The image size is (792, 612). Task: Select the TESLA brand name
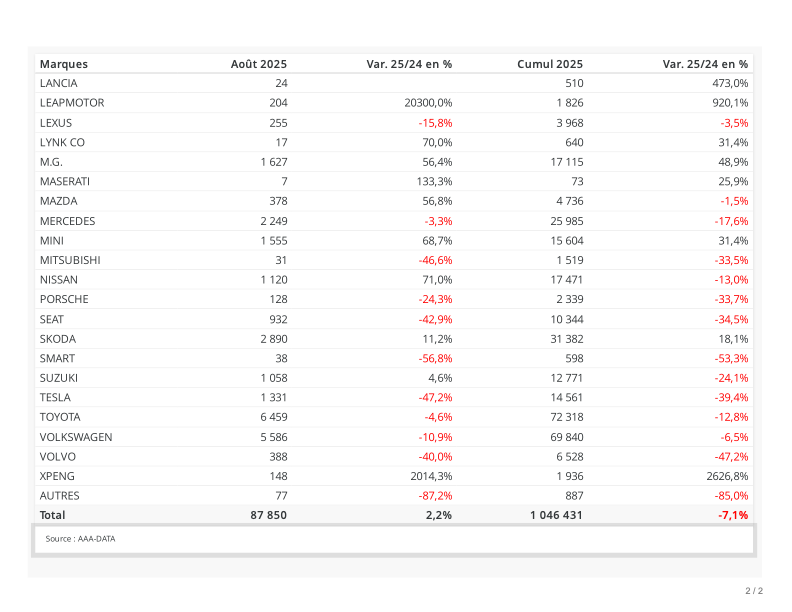pyautogui.click(x=55, y=397)
